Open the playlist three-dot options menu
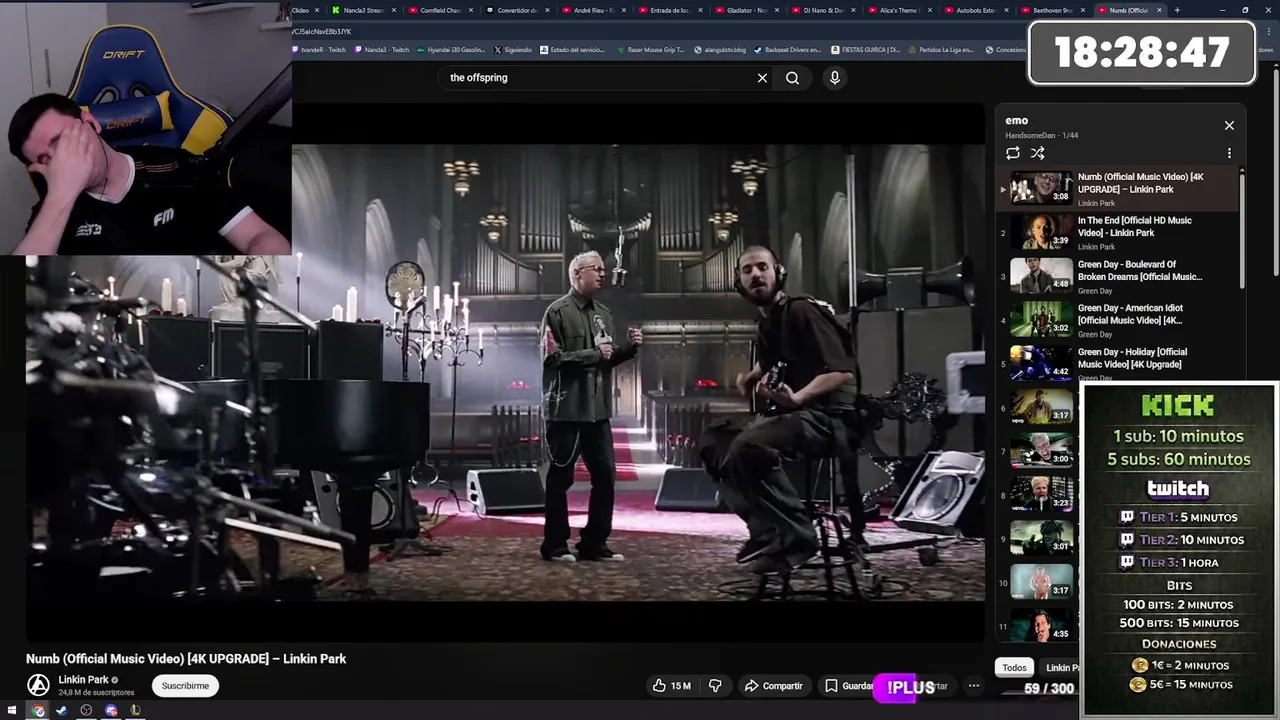 (x=1229, y=153)
